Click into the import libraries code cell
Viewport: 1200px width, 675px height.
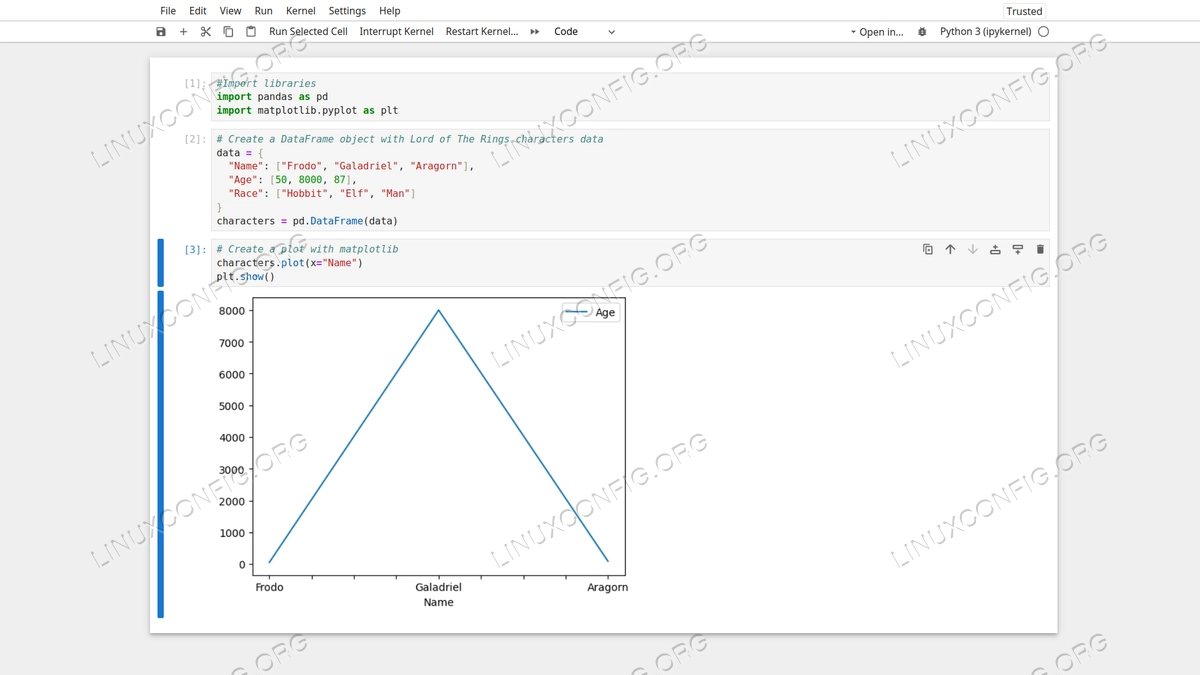(x=630, y=97)
